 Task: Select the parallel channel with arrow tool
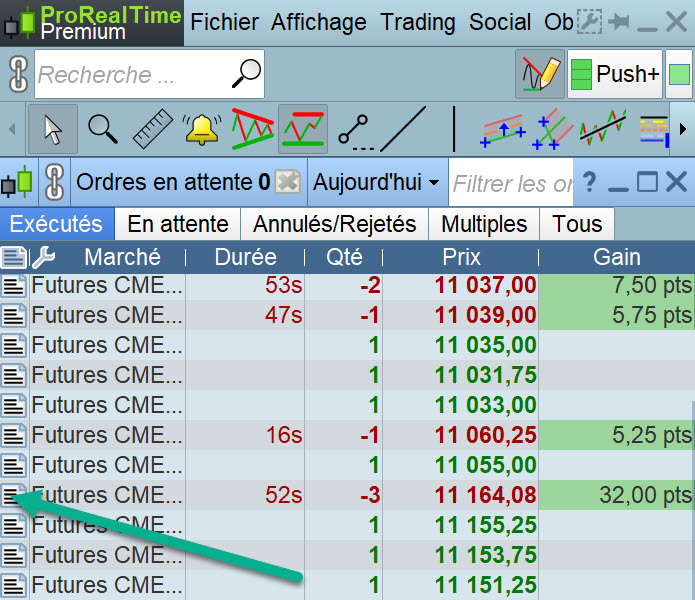pos(504,131)
